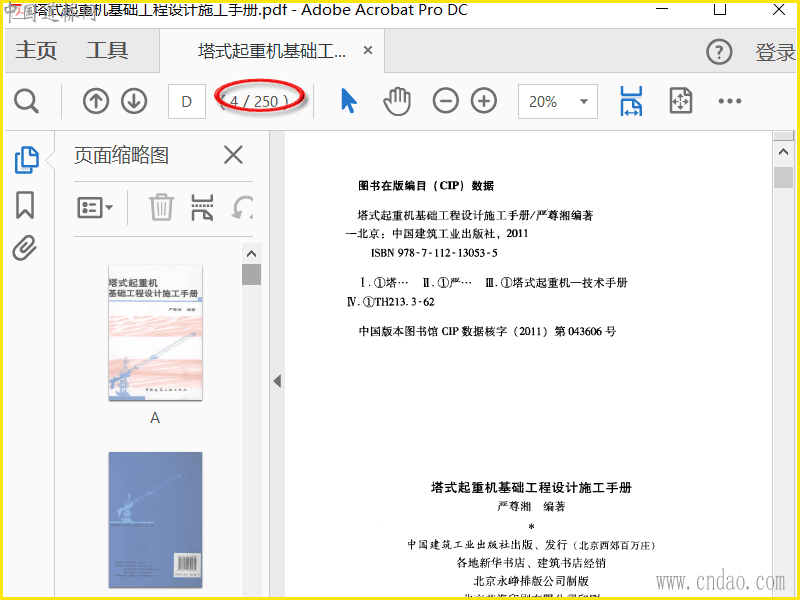Click the page number input field

pyautogui.click(x=187, y=102)
